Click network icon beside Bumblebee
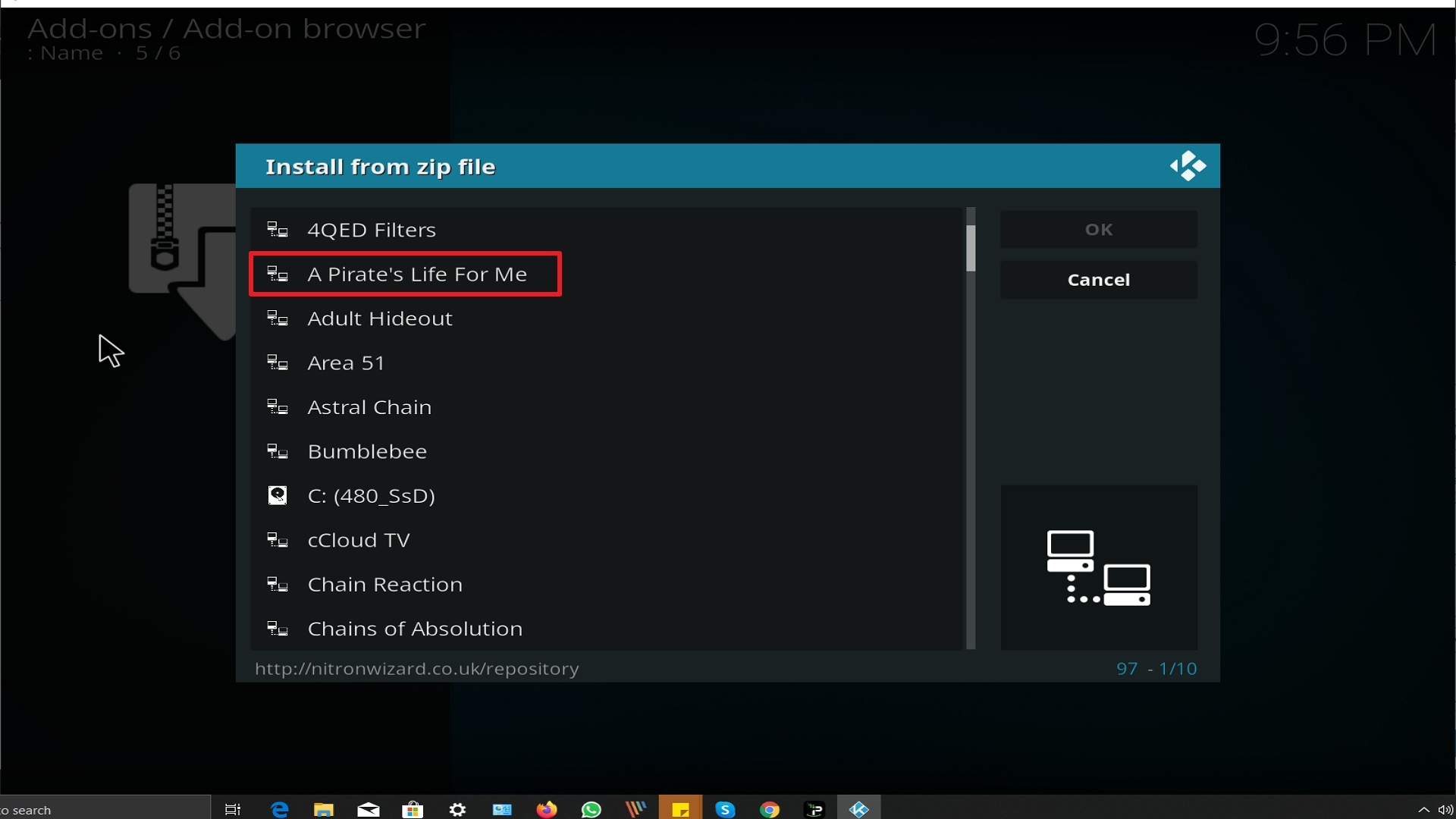 pos(278,451)
